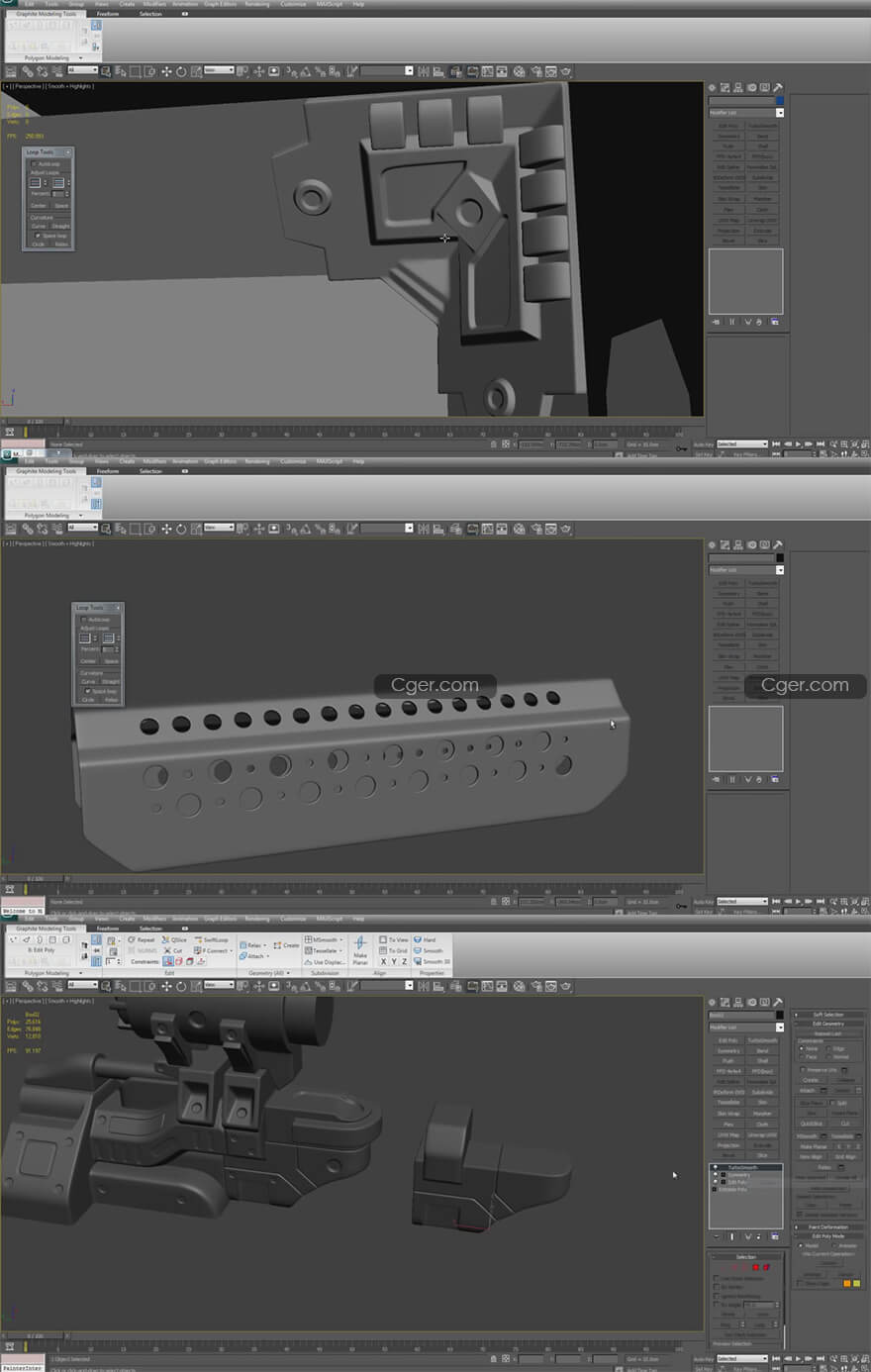871x1372 pixels.
Task: Open the Create panel tab in top screenshot
Action: (713, 88)
